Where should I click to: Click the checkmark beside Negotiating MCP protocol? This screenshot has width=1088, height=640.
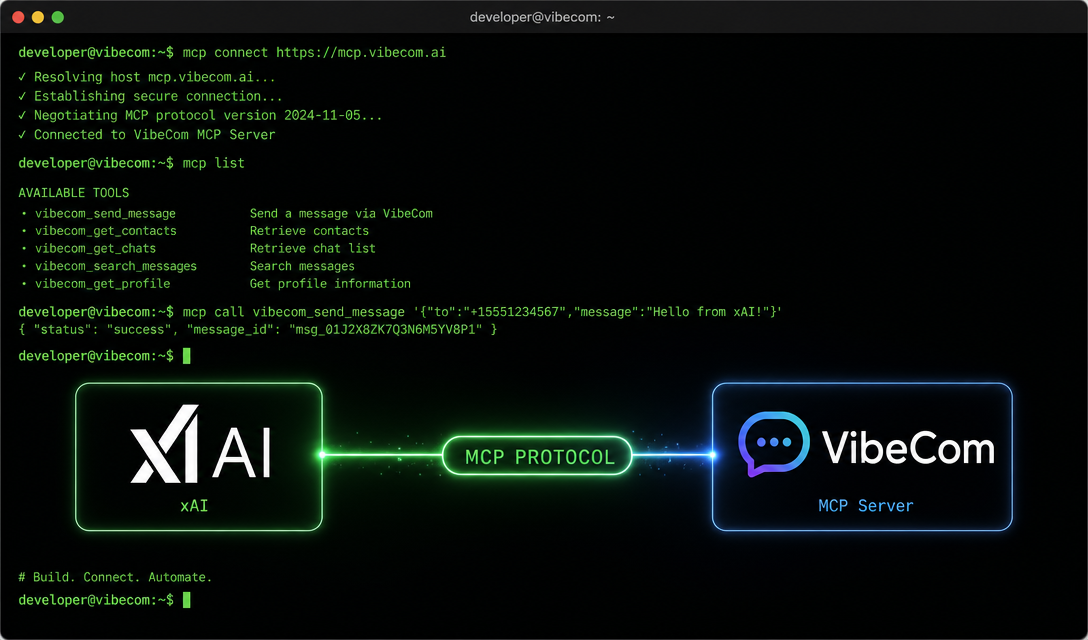pyautogui.click(x=22, y=115)
